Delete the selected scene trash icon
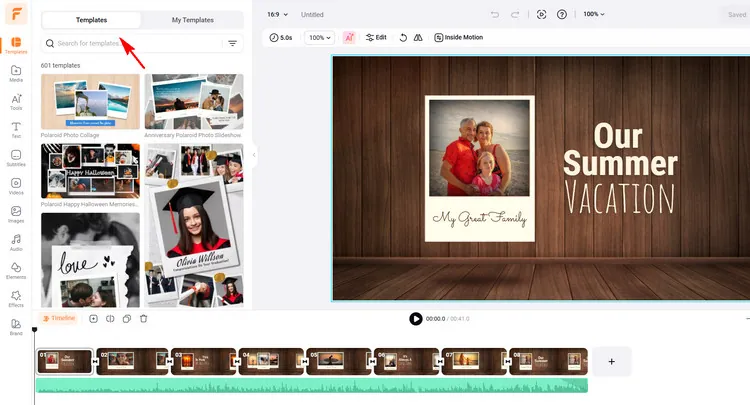The height and width of the screenshot is (405, 750). point(143,318)
